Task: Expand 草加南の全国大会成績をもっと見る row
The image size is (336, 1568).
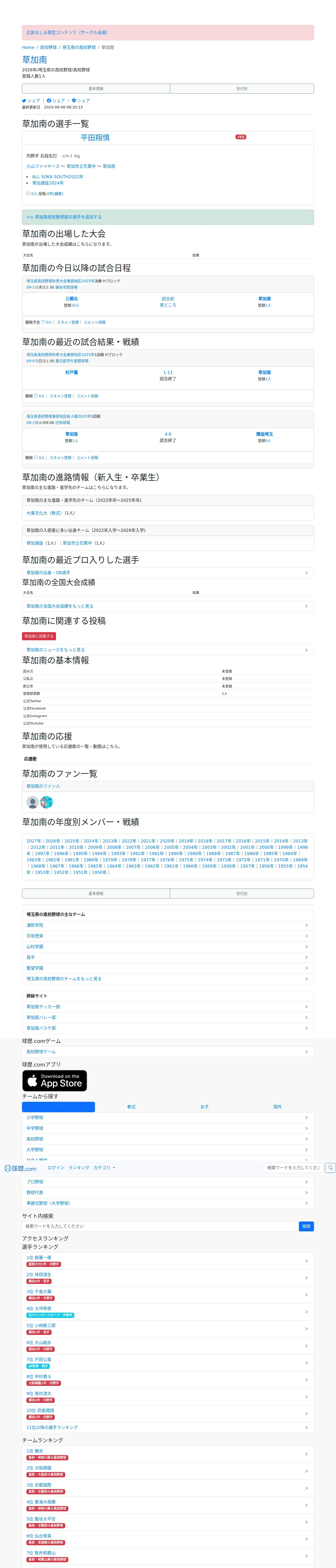Action: tap(168, 606)
